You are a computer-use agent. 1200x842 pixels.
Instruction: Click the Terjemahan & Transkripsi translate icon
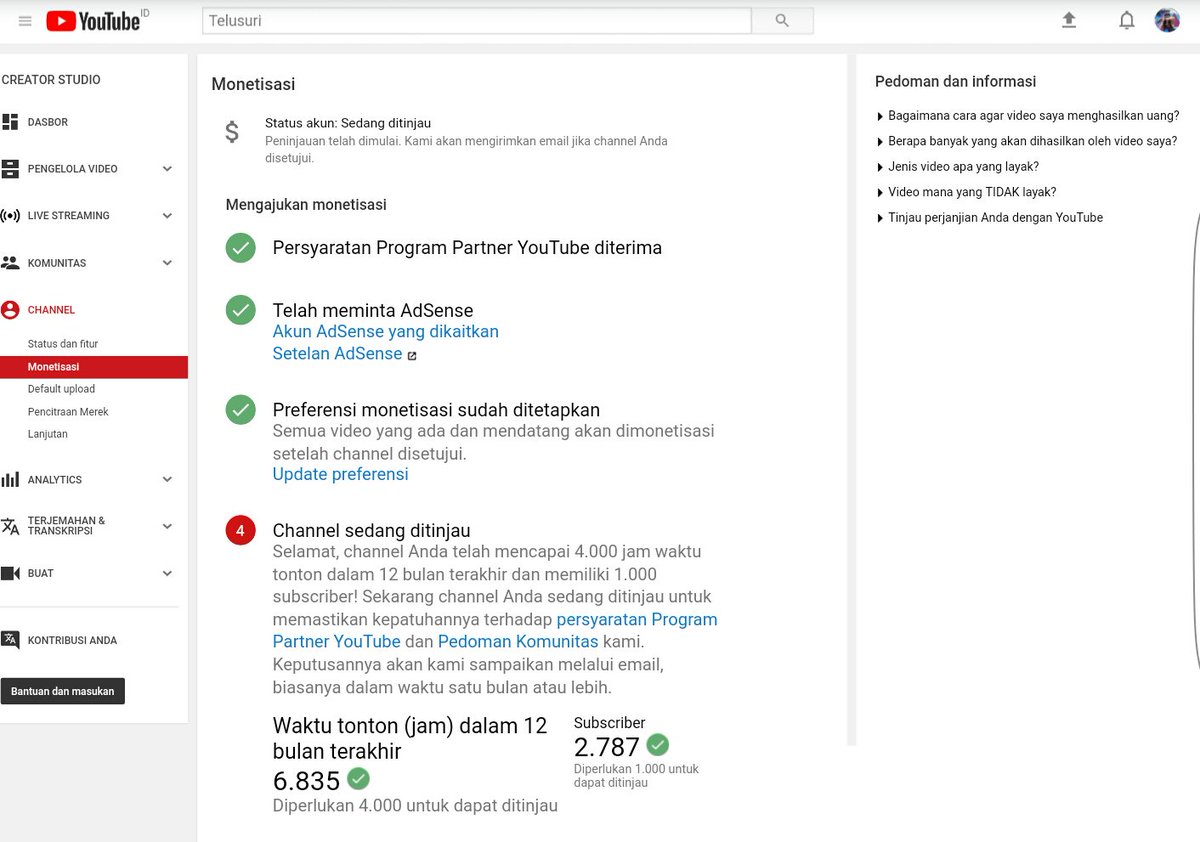pyautogui.click(x=10, y=526)
